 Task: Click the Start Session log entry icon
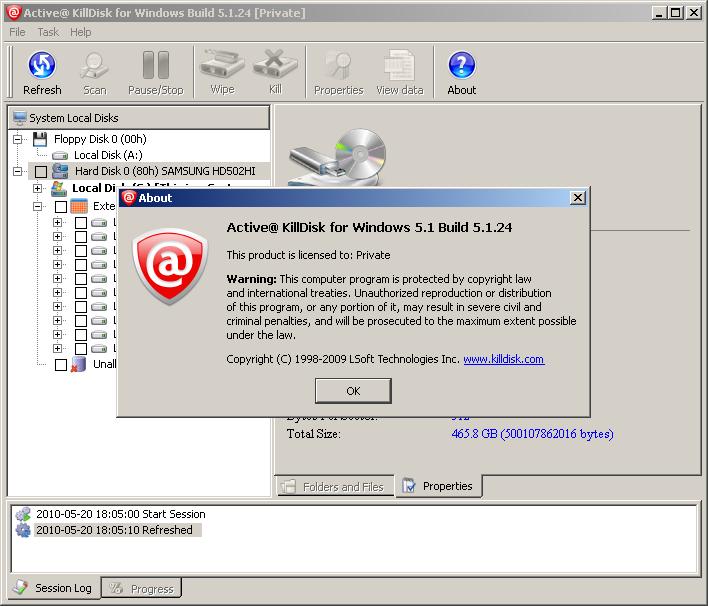click(23, 514)
